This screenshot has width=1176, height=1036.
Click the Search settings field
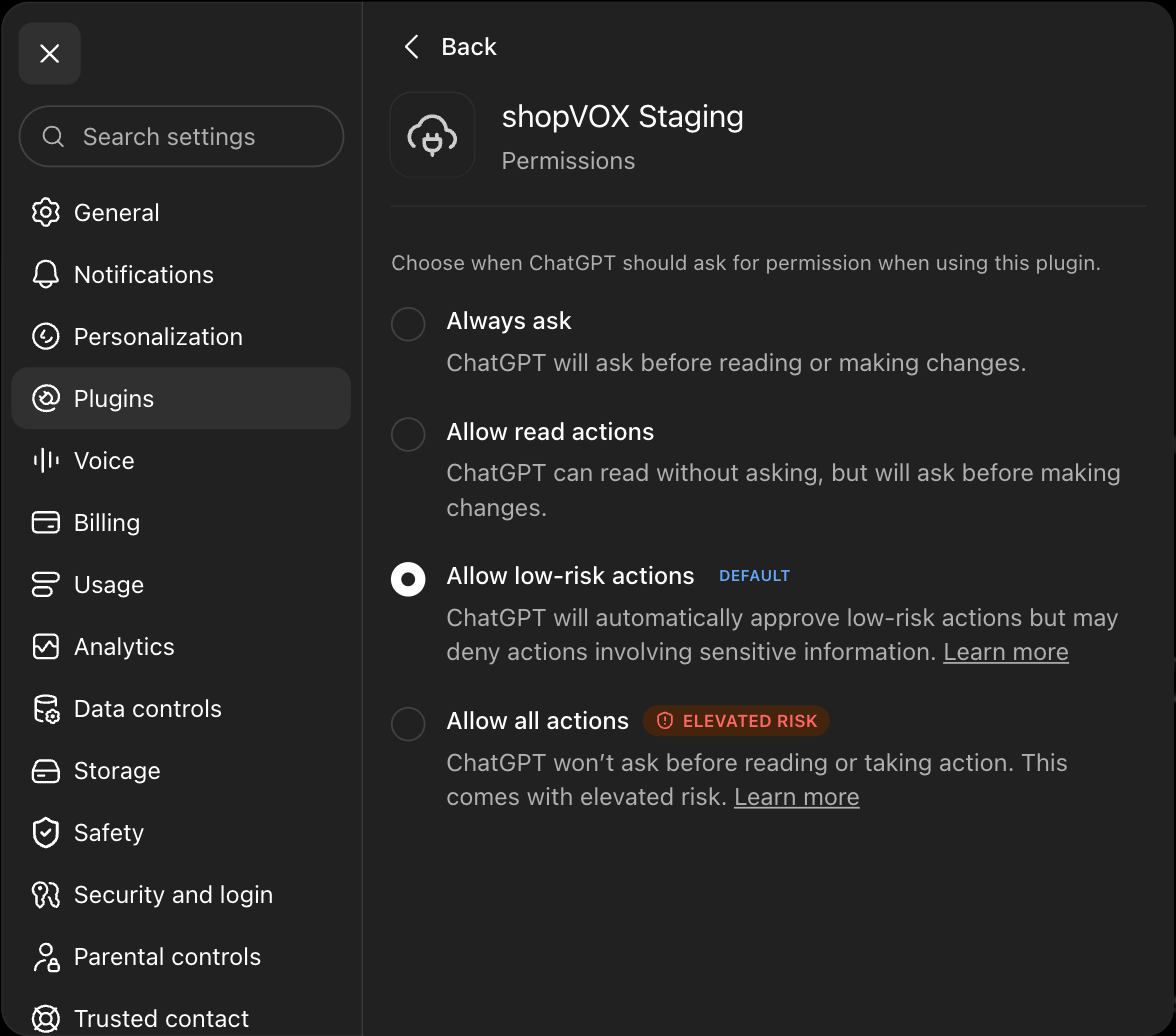tap(182, 137)
